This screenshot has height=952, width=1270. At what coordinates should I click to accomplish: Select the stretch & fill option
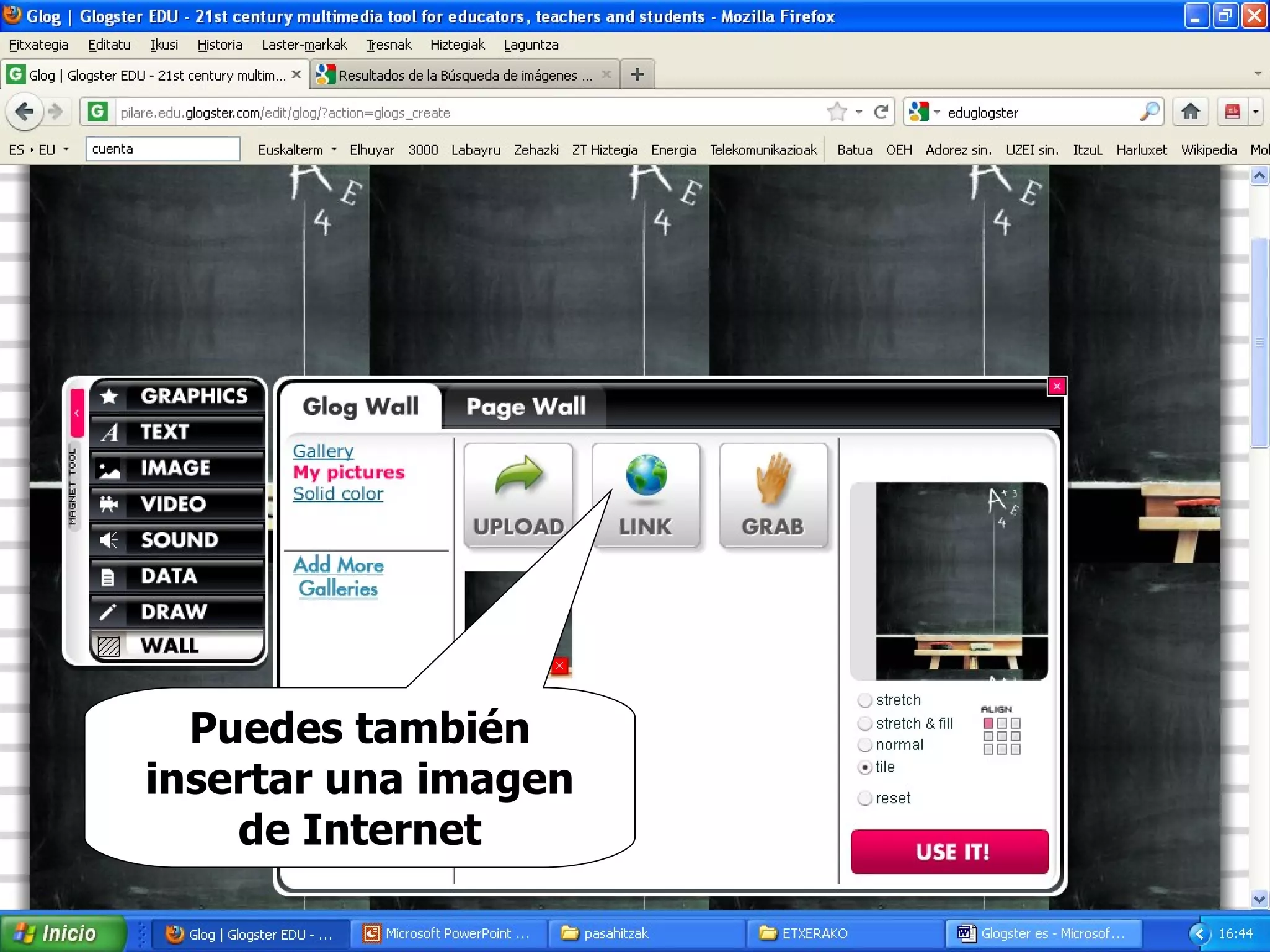pyautogui.click(x=864, y=724)
